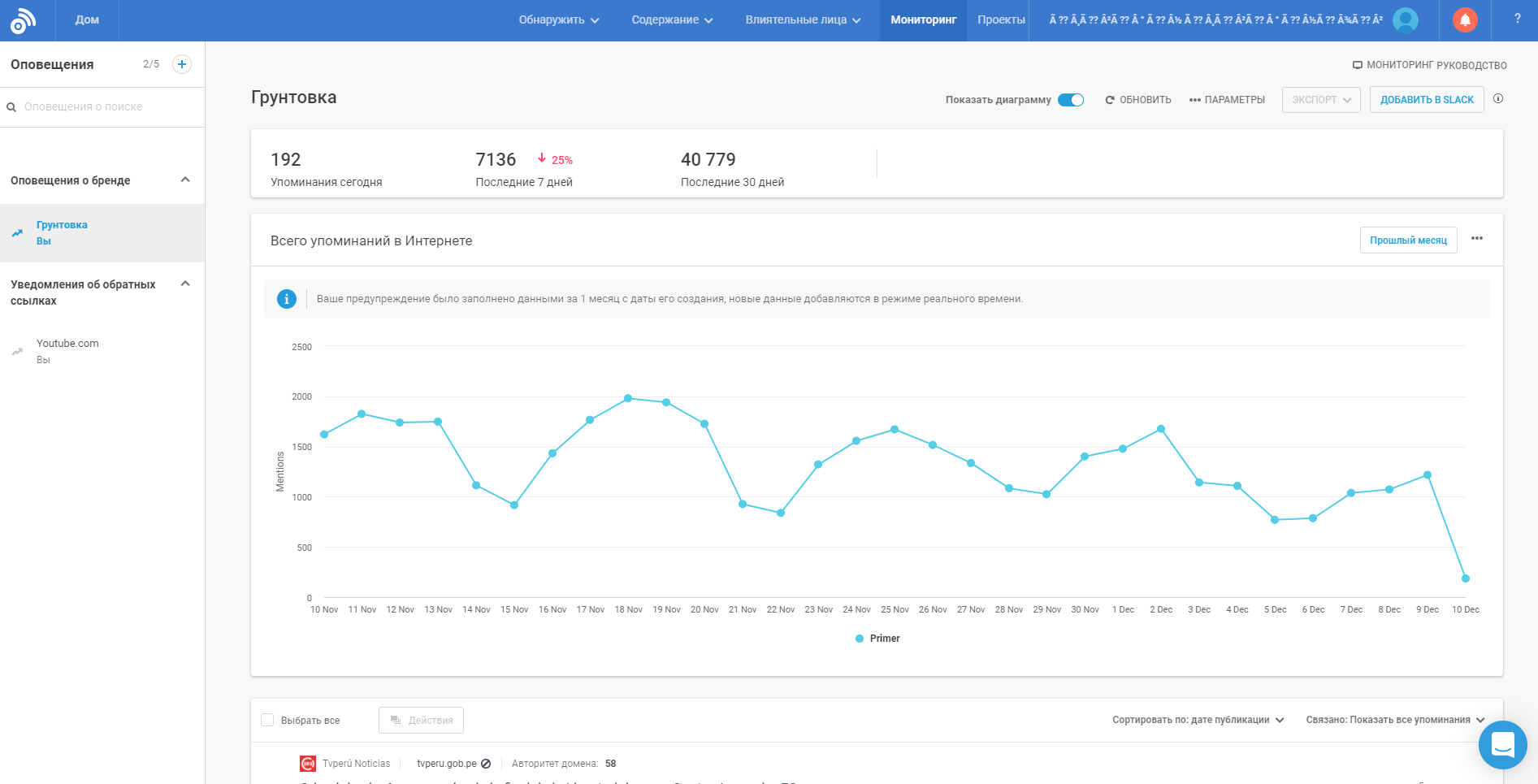Image resolution: width=1538 pixels, height=784 pixels.
Task: Click the 40 779 Последние 30 дней stat
Action: click(732, 170)
